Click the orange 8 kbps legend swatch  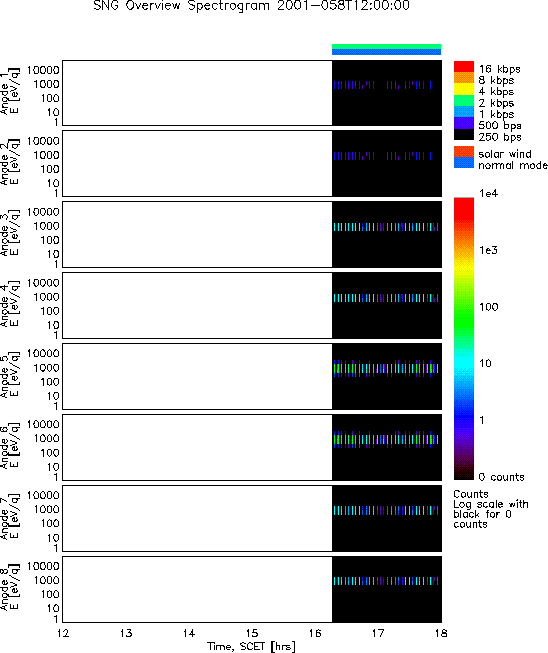pyautogui.click(x=464, y=78)
